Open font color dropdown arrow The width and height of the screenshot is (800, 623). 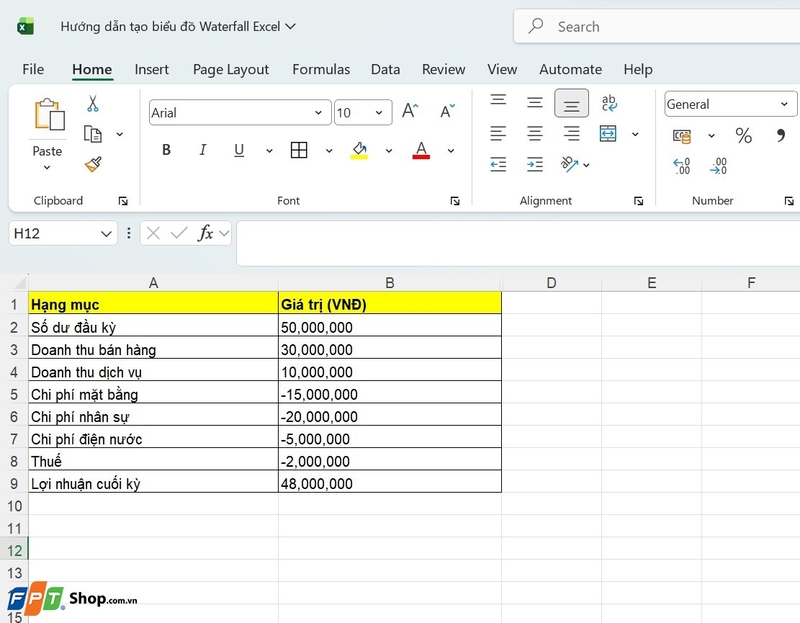(x=451, y=151)
